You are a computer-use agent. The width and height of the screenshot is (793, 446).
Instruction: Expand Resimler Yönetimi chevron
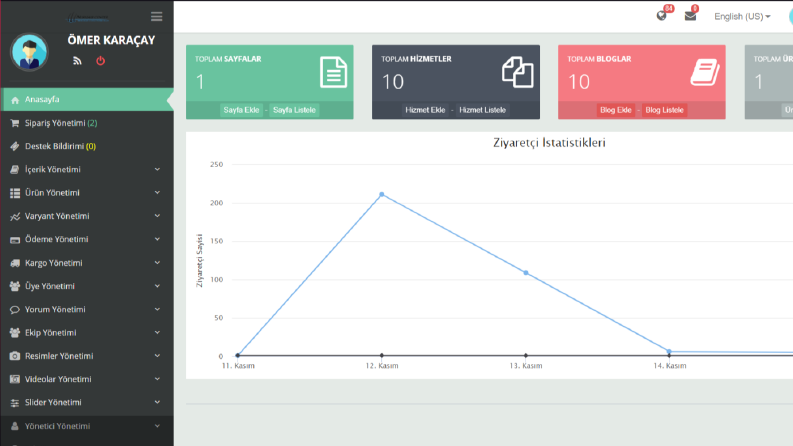(157, 356)
